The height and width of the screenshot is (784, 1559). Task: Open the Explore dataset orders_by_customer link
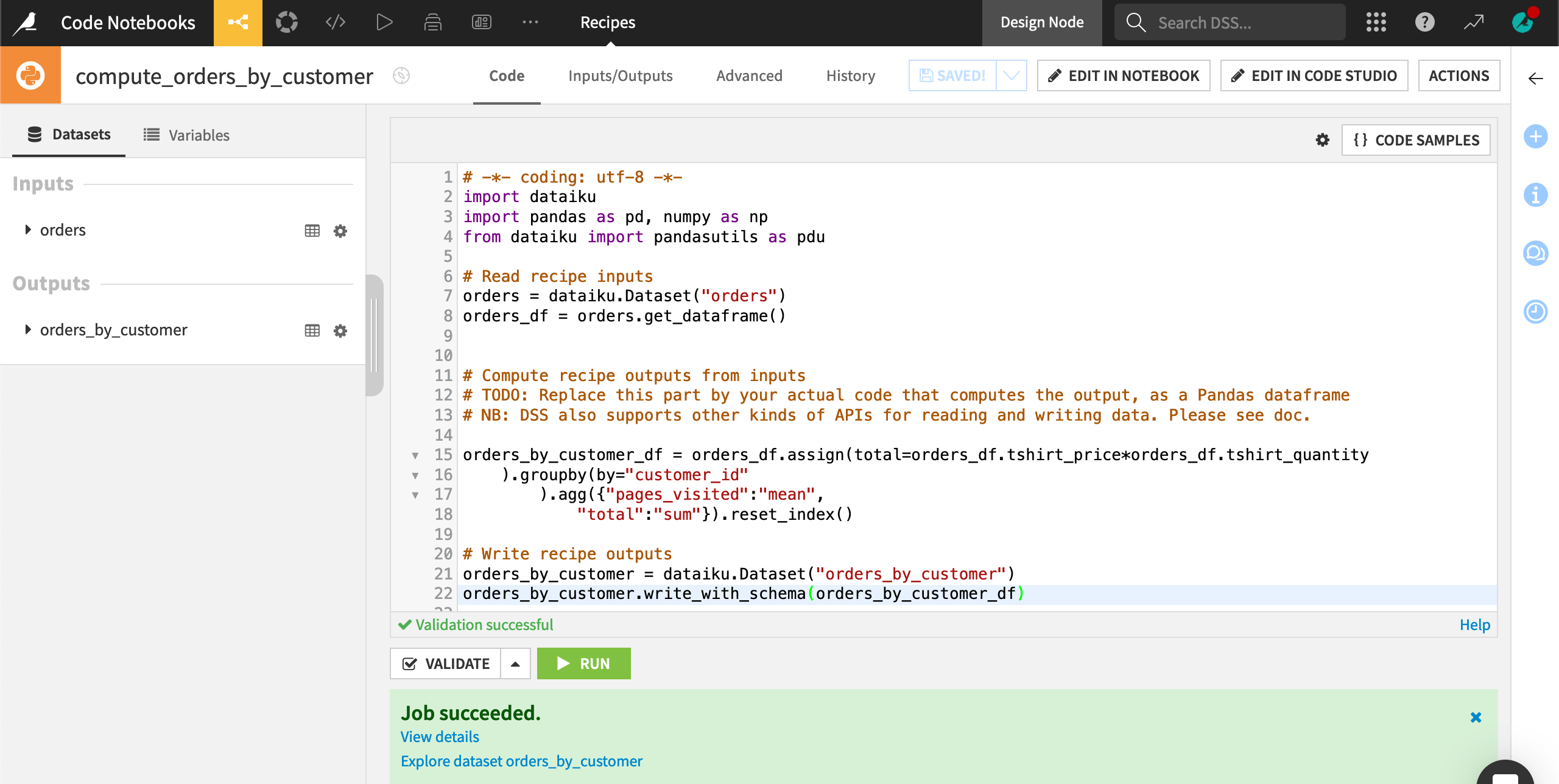pyautogui.click(x=521, y=761)
